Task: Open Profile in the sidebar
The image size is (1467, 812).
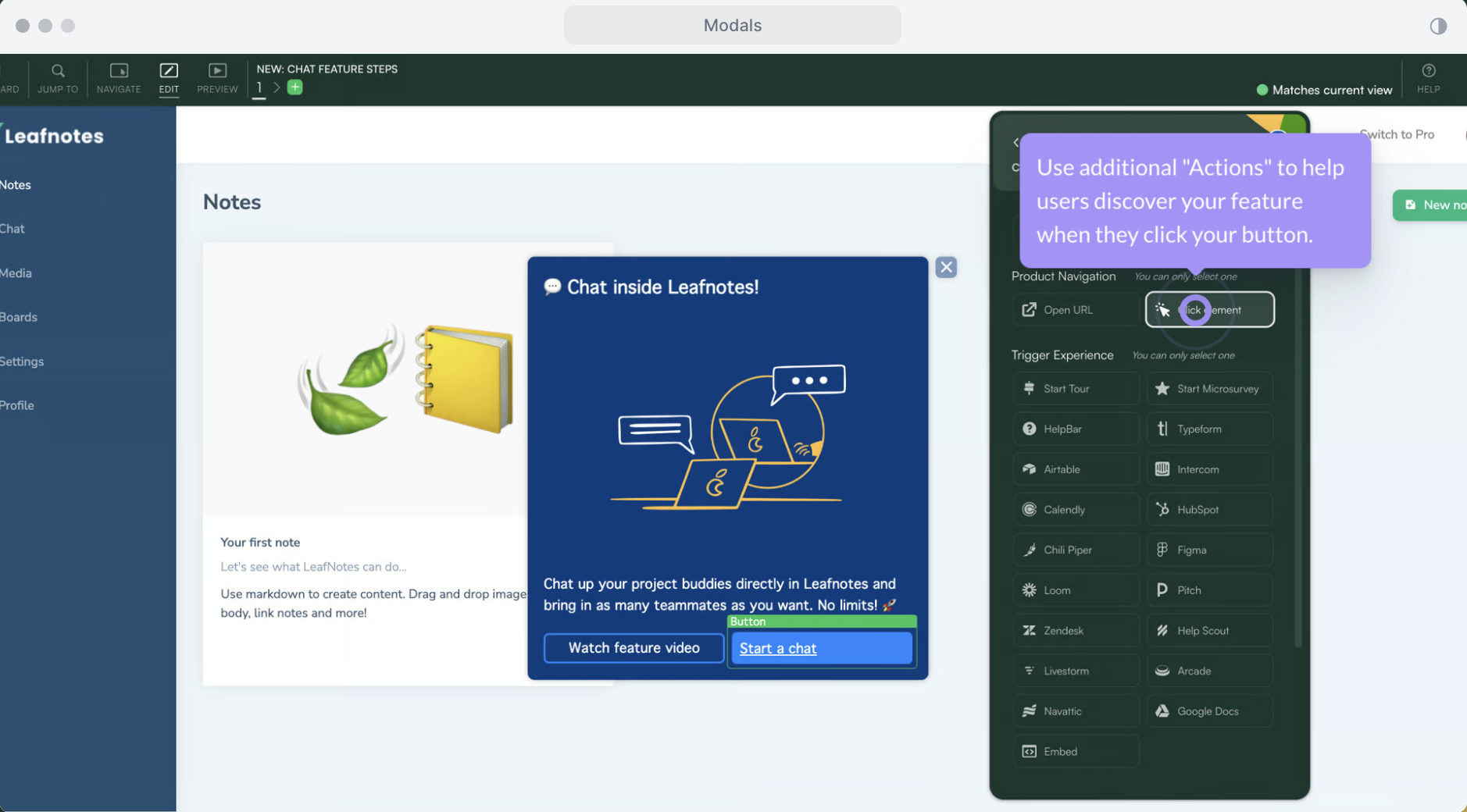Action: [x=17, y=405]
